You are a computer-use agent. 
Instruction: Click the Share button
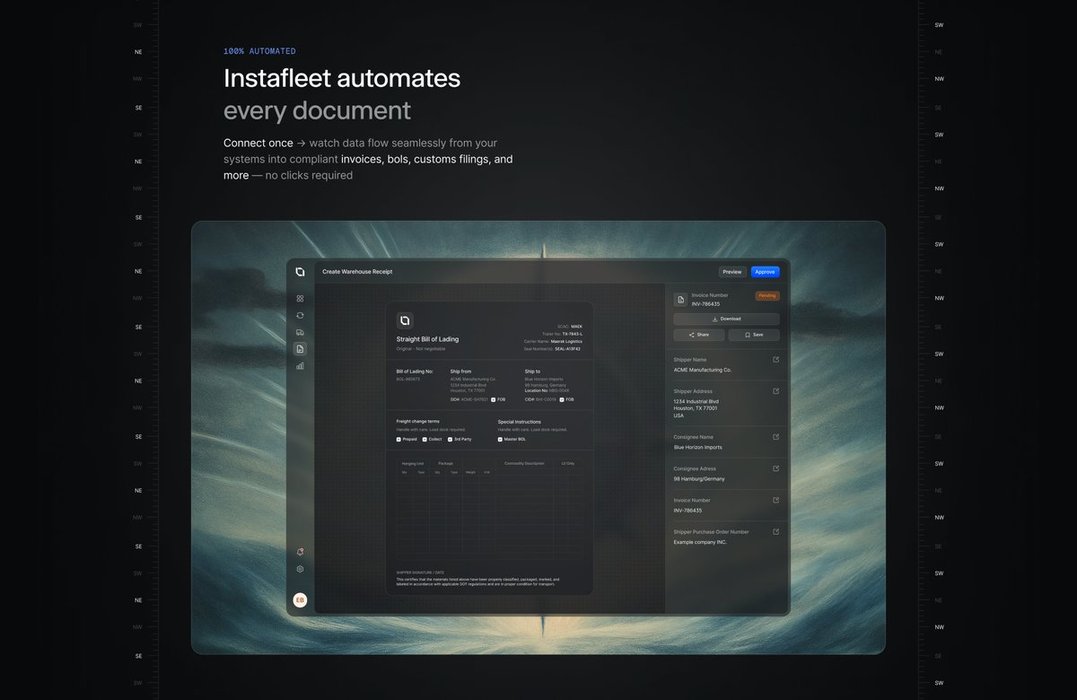coord(699,335)
